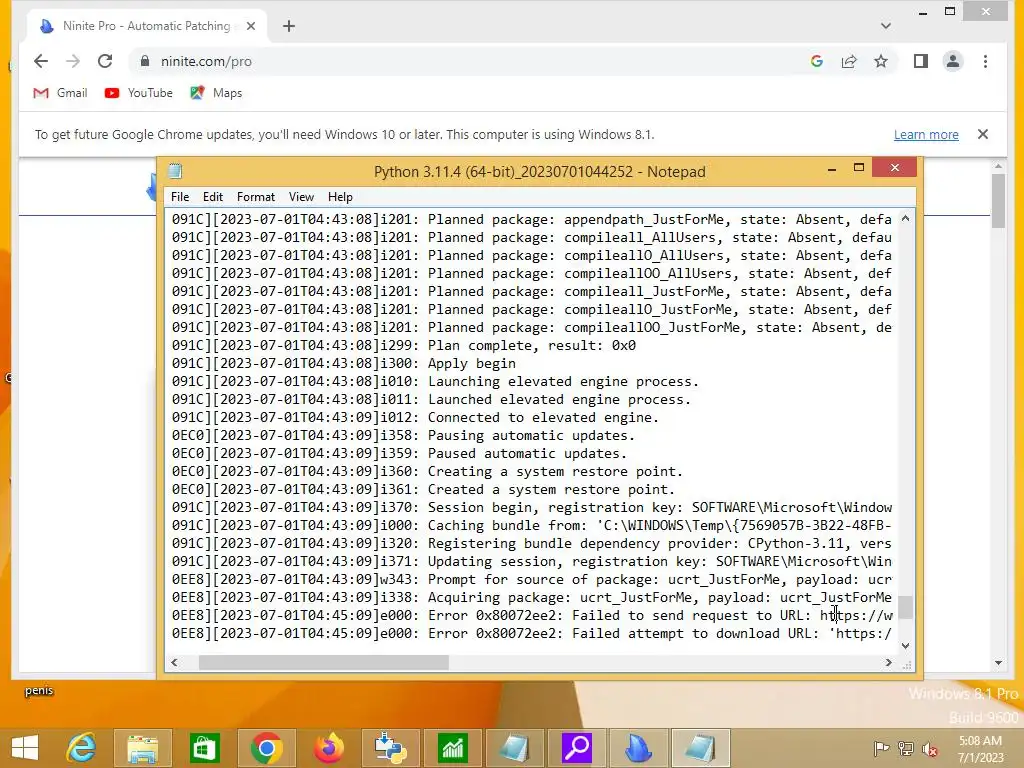Open the Windows Store taskbar icon

tap(204, 748)
